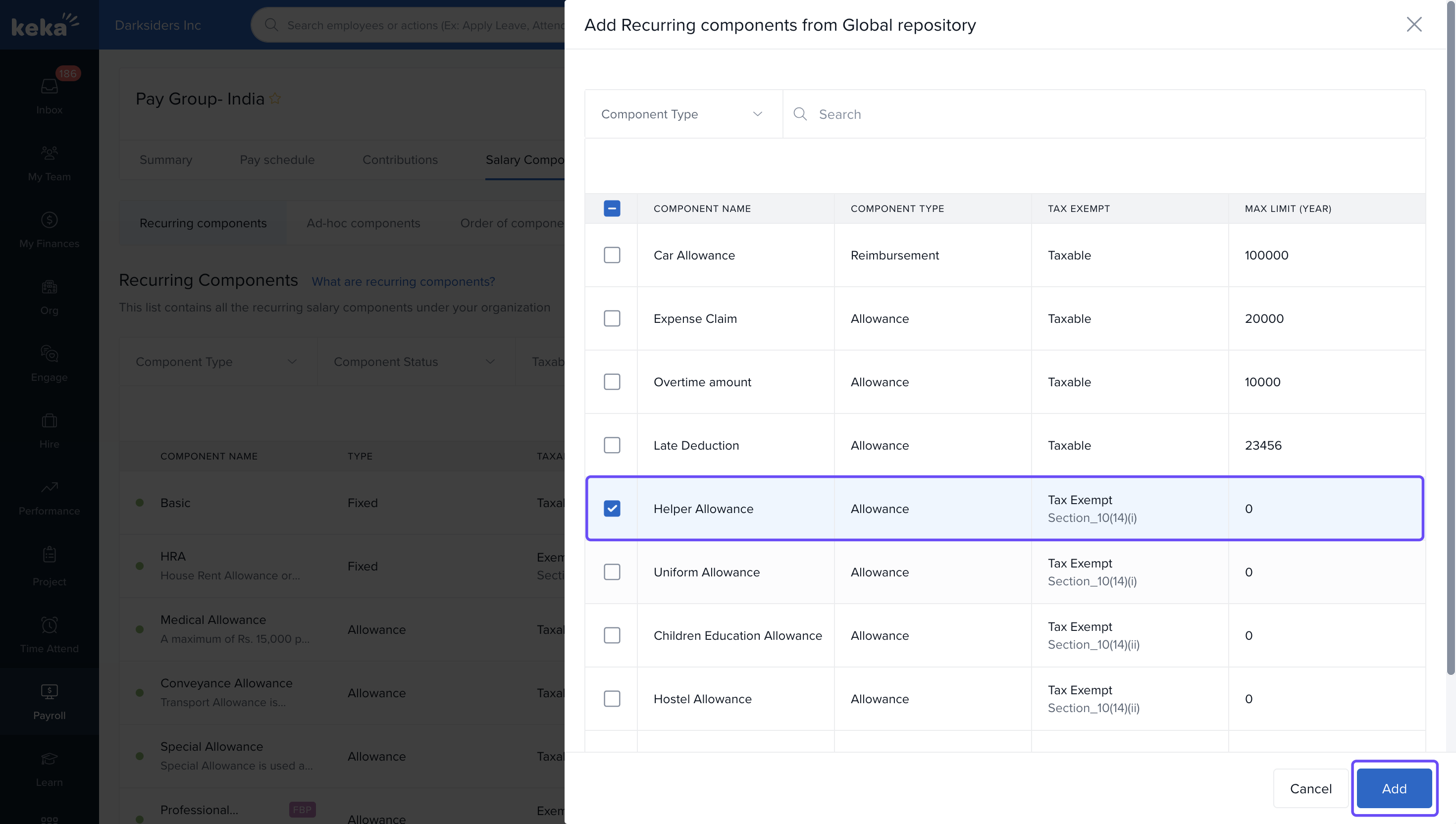1456x824 pixels.
Task: Uncheck the Helper Allowance checkbox
Action: (x=612, y=509)
